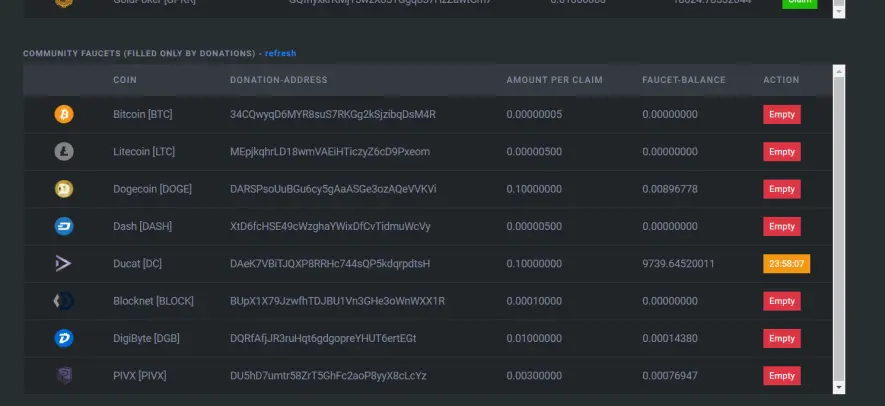Viewport: 885px width, 406px height.
Task: Click PIVX amount per claim 0.00300000
Action: (x=534, y=376)
